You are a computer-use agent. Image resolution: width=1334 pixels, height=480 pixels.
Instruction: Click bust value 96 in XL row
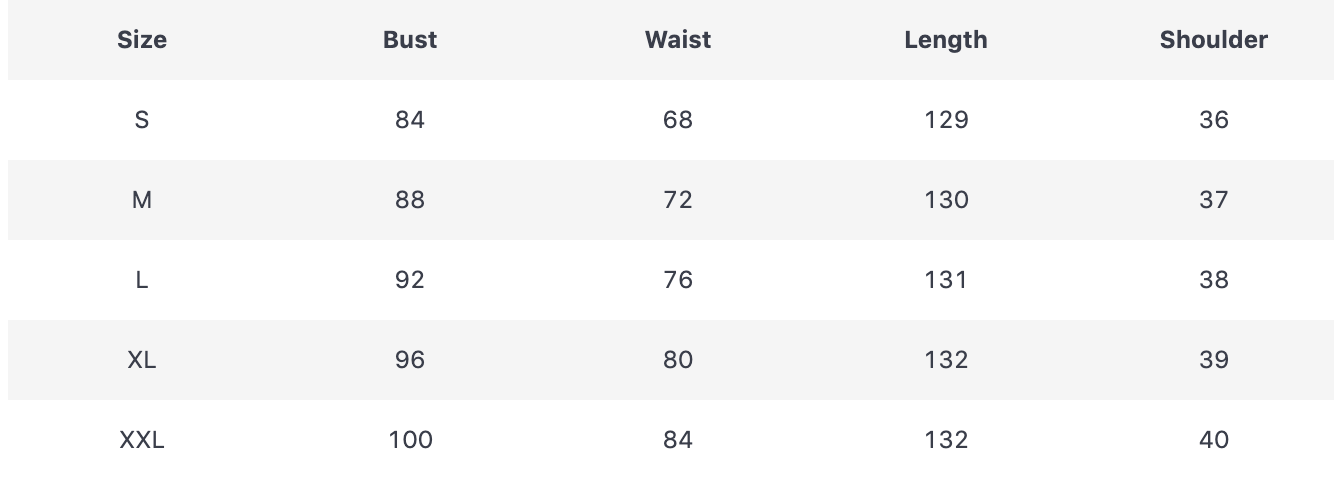pyautogui.click(x=410, y=360)
